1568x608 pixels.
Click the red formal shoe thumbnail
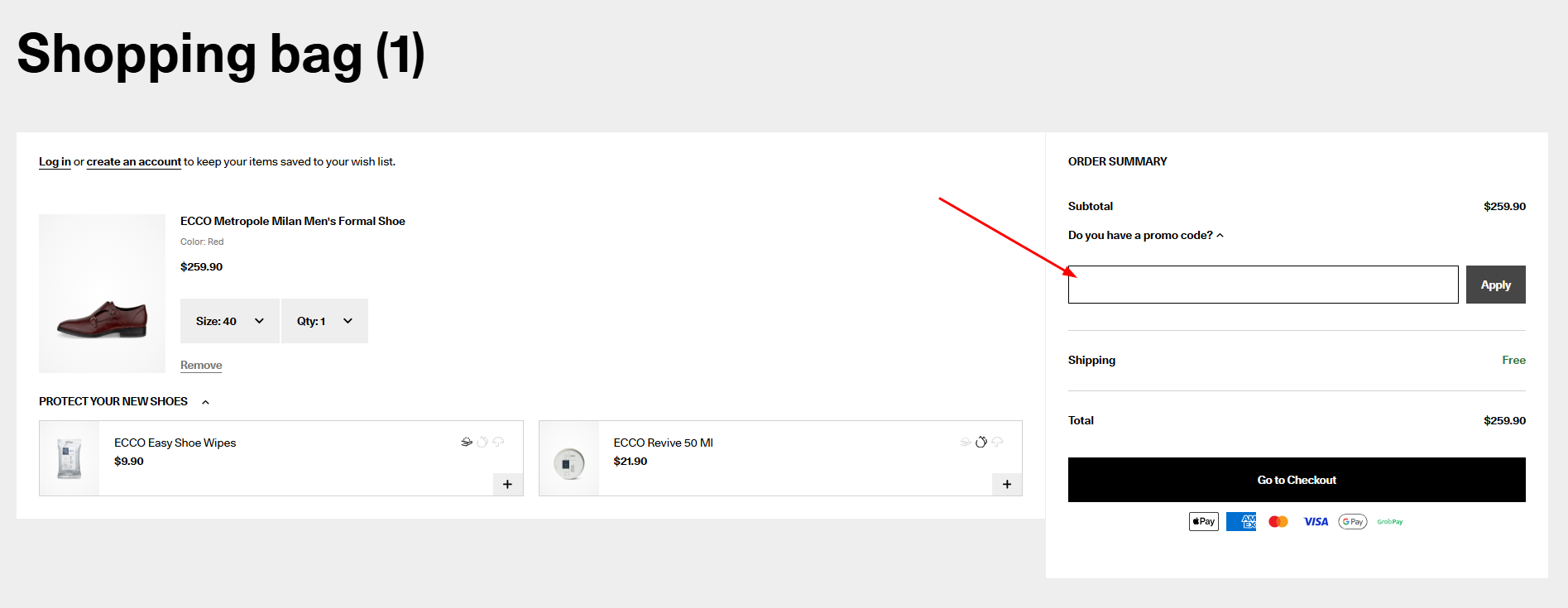[x=102, y=294]
